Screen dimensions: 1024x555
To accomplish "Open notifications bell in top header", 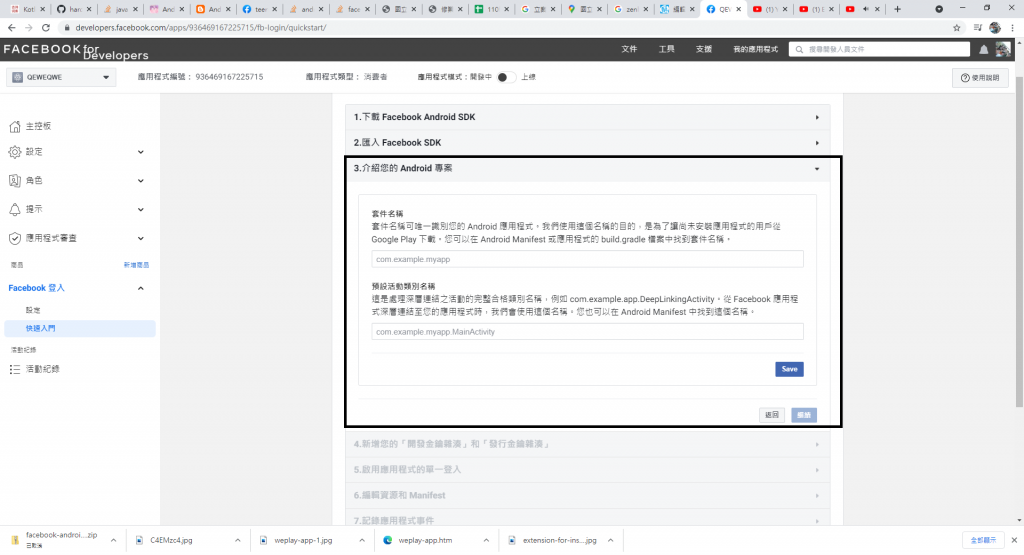I will point(984,50).
